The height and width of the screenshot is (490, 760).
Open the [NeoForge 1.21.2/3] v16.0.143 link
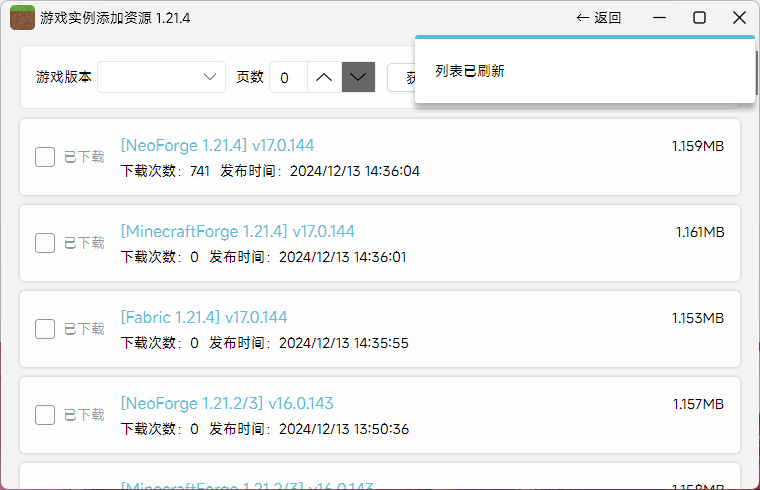tap(227, 404)
